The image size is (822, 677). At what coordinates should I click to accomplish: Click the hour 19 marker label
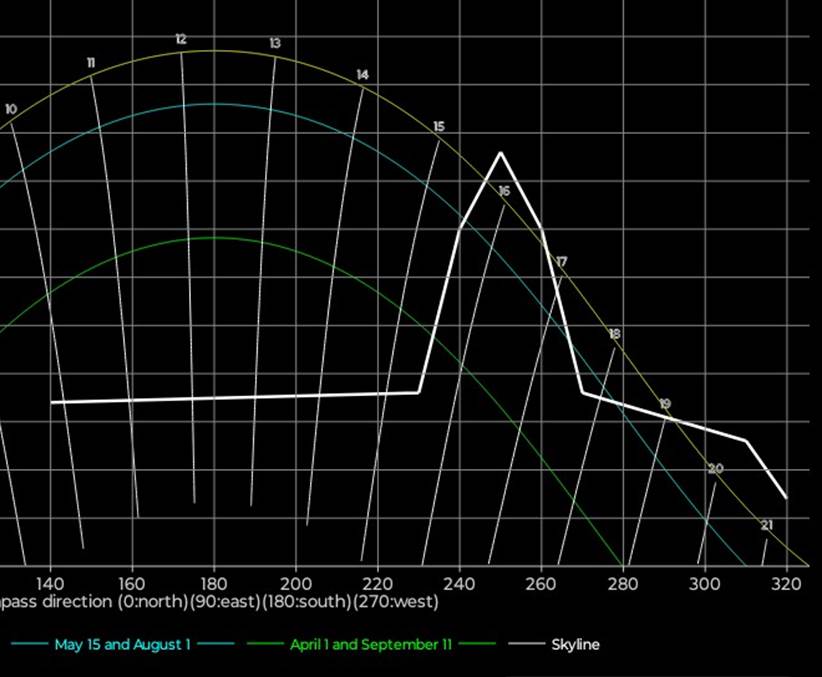tap(665, 403)
